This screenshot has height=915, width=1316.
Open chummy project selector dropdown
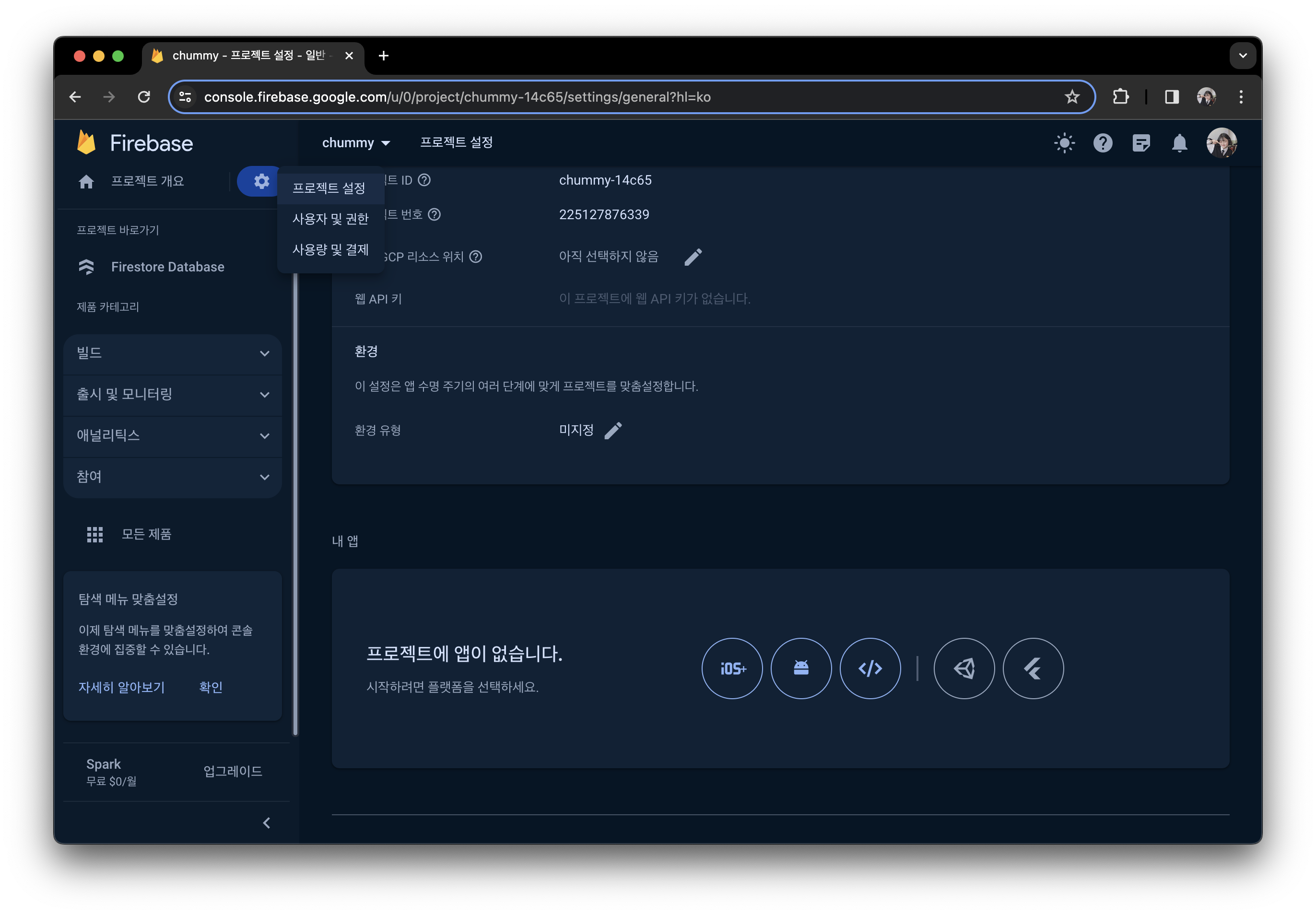(x=356, y=143)
